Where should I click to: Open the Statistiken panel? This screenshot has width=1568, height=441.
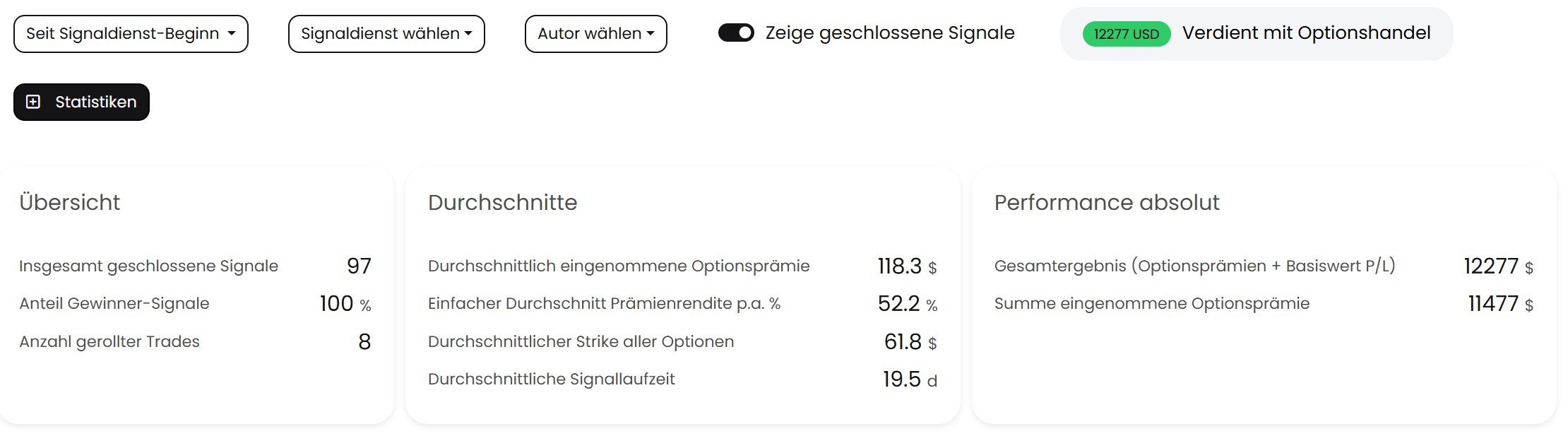point(81,102)
